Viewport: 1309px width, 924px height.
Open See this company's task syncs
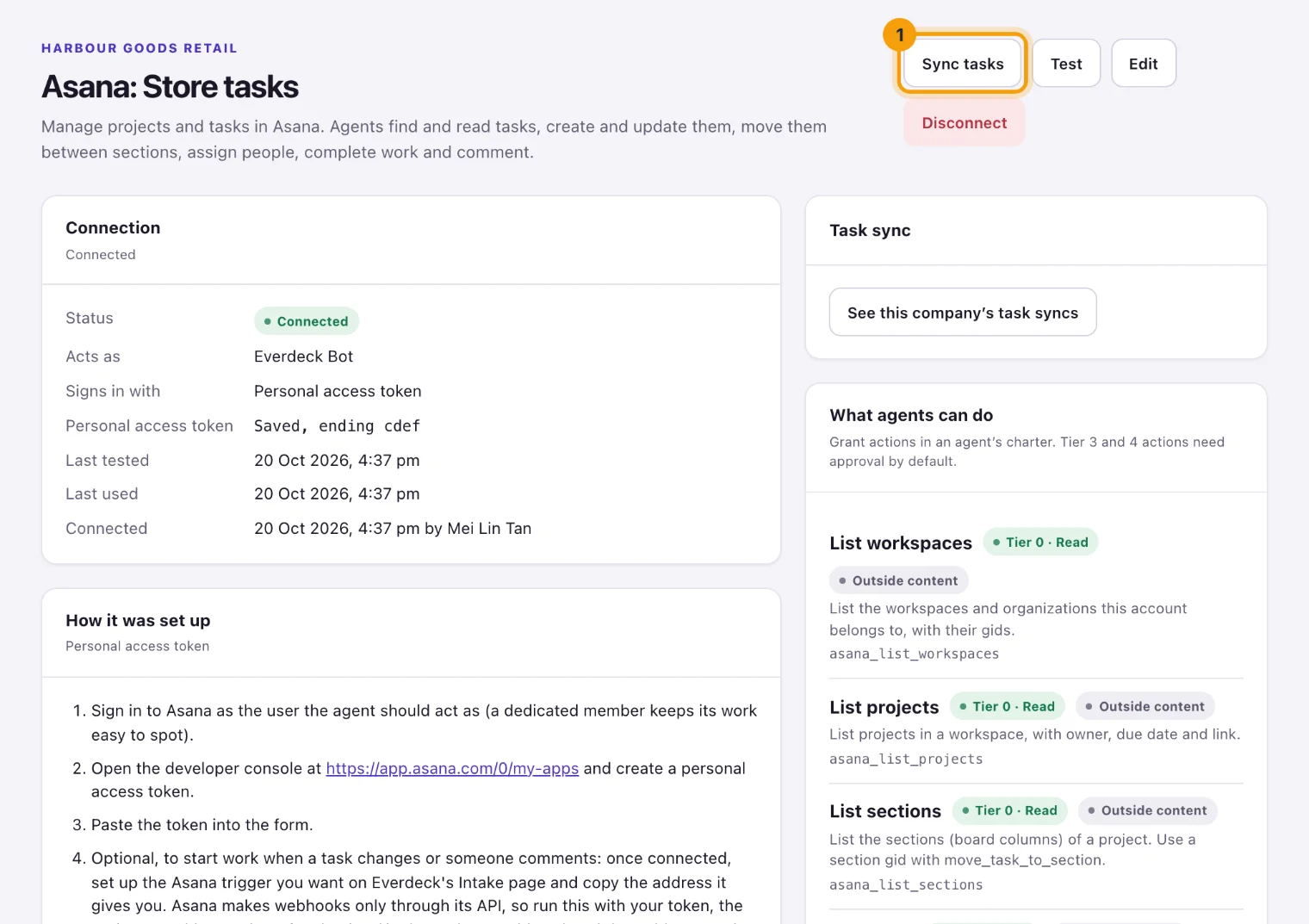(963, 313)
